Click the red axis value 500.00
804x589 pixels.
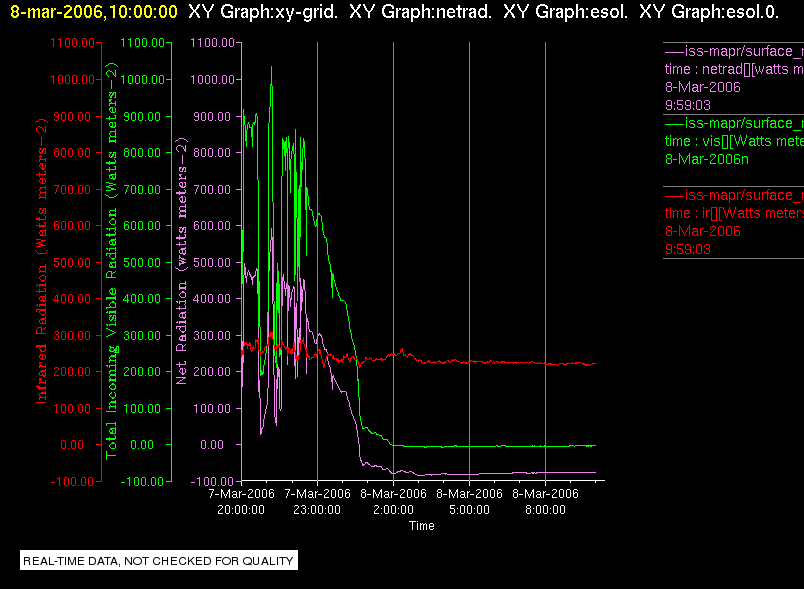[x=72, y=262]
